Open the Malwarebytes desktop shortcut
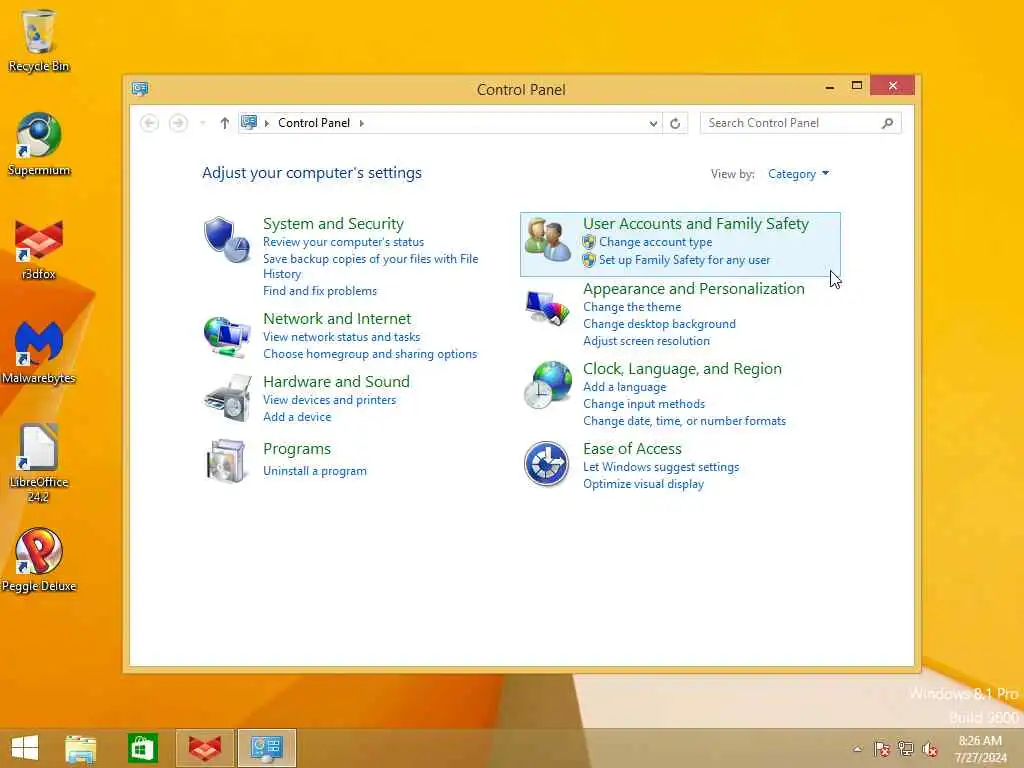The image size is (1024, 768). (39, 353)
